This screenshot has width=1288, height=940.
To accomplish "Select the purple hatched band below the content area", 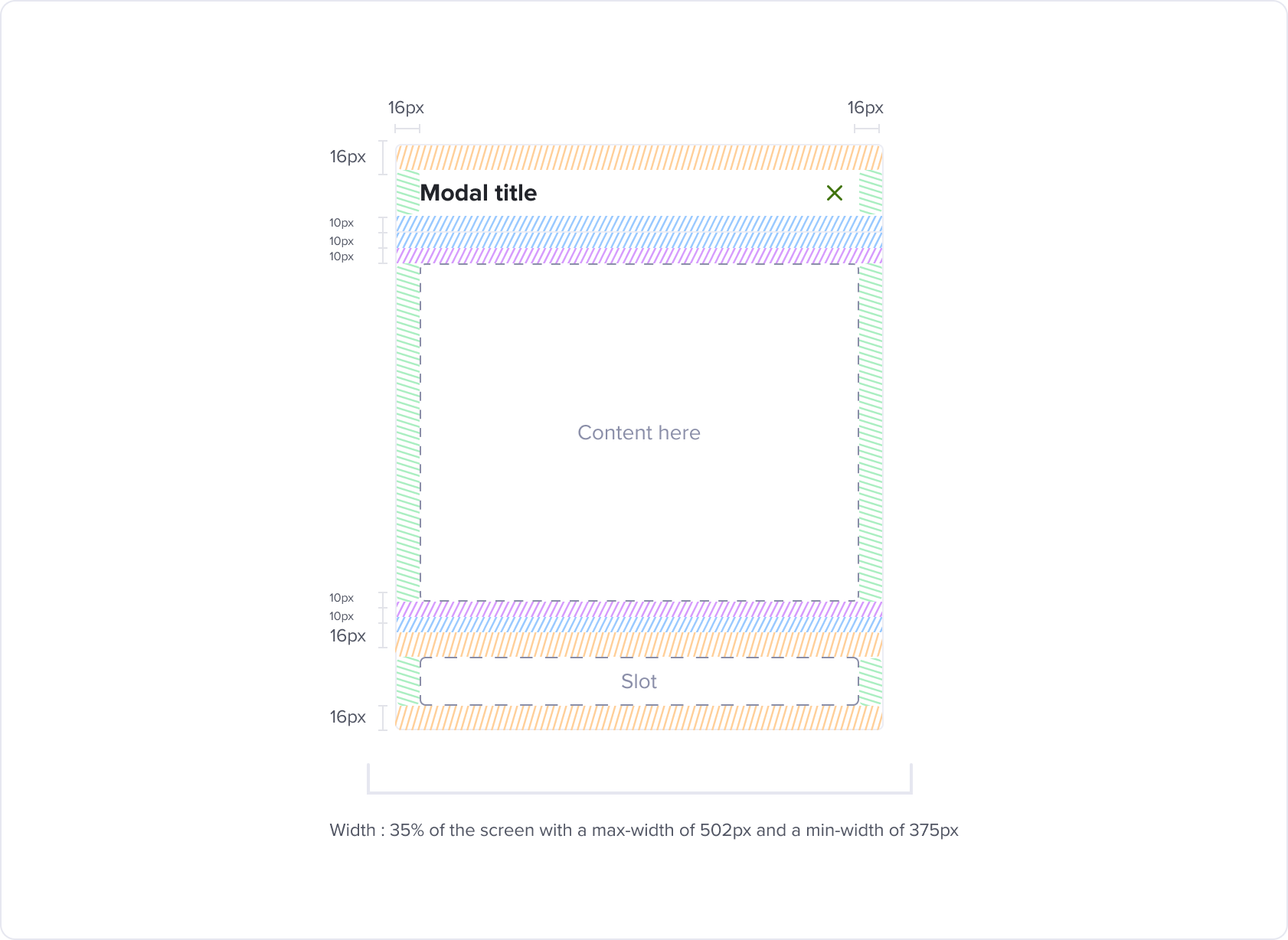I will 639,609.
